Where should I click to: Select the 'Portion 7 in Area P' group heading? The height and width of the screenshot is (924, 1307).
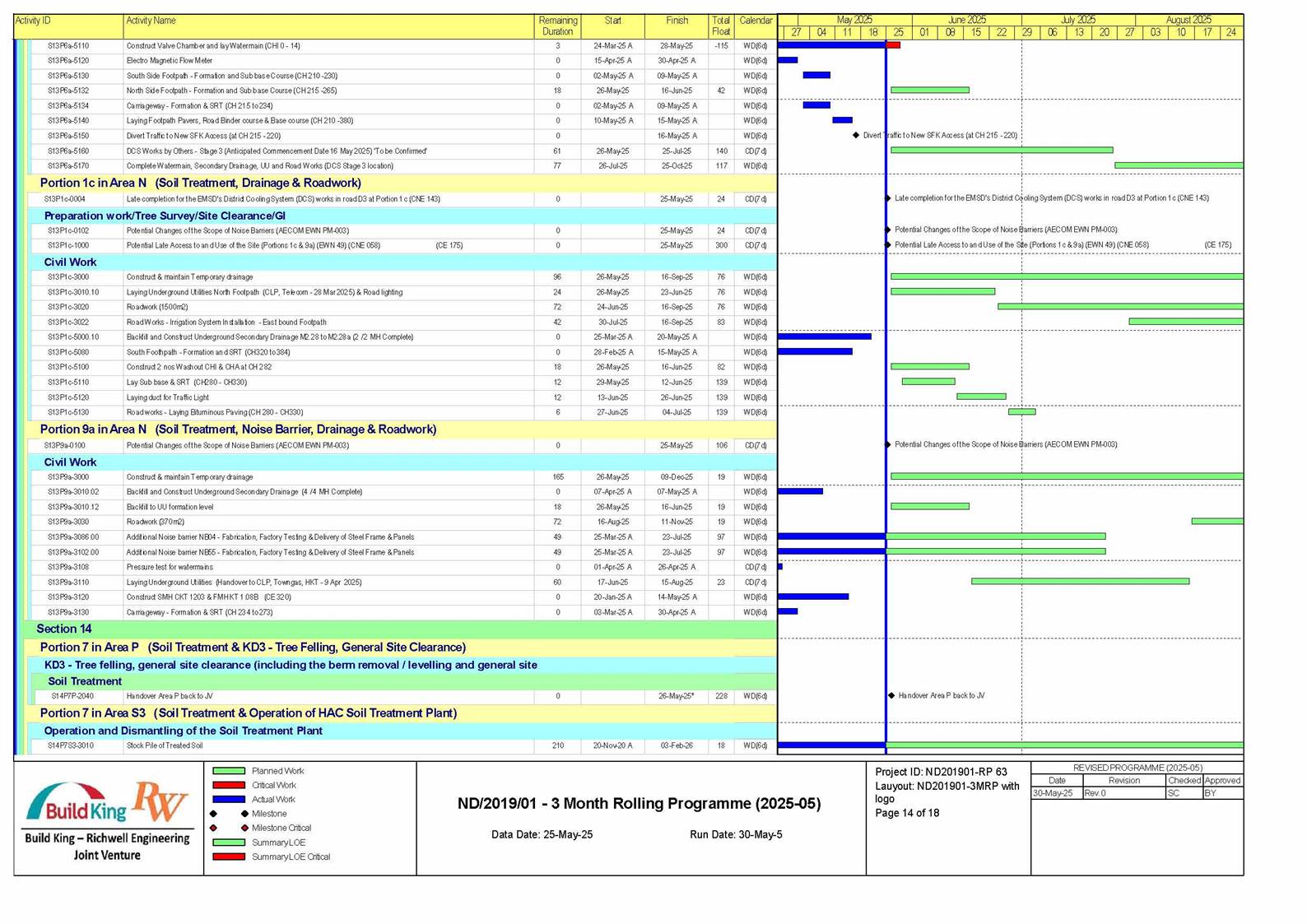pos(253,648)
